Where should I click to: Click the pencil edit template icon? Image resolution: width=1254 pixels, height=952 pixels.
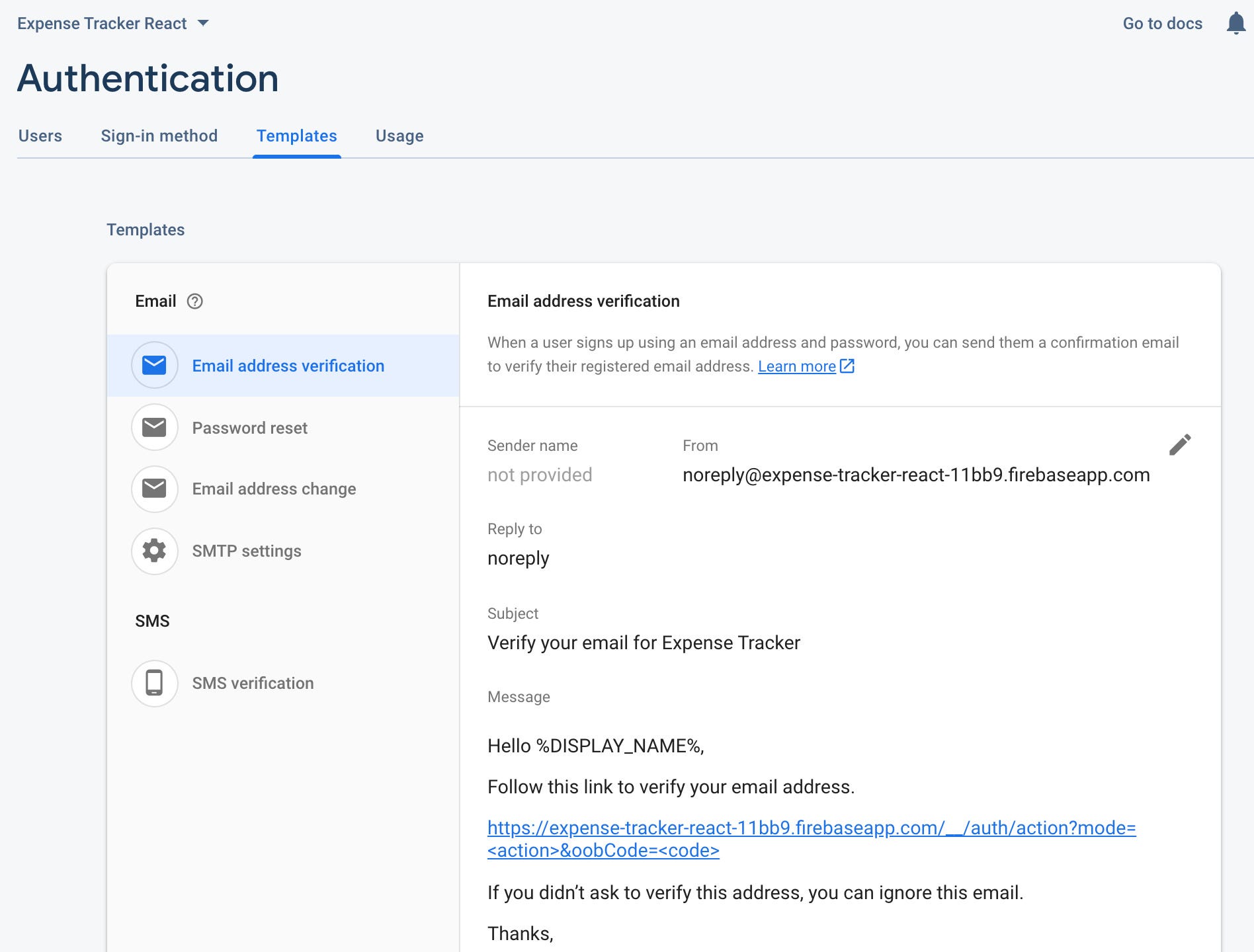pyautogui.click(x=1180, y=445)
